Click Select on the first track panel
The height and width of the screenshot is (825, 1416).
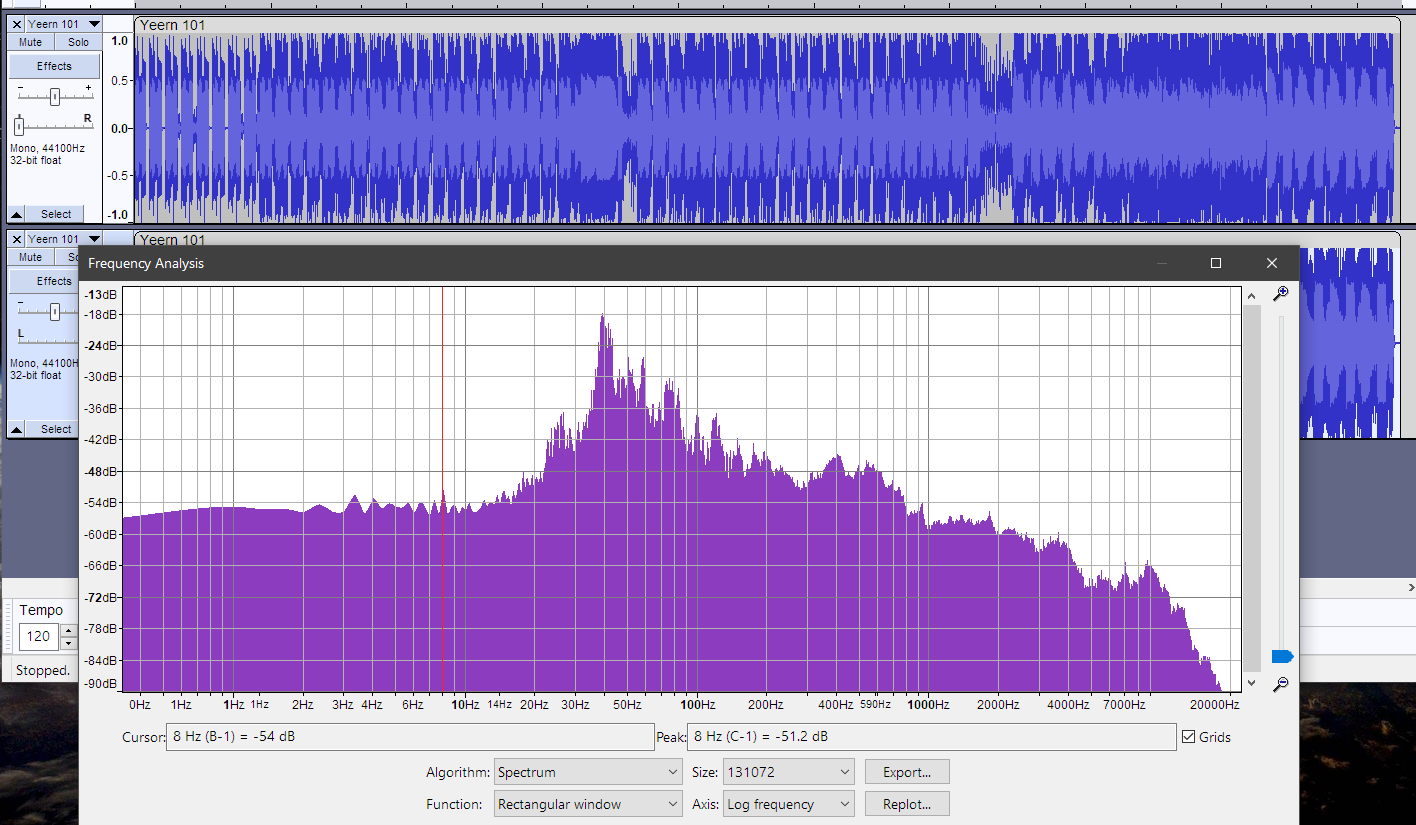click(x=56, y=214)
